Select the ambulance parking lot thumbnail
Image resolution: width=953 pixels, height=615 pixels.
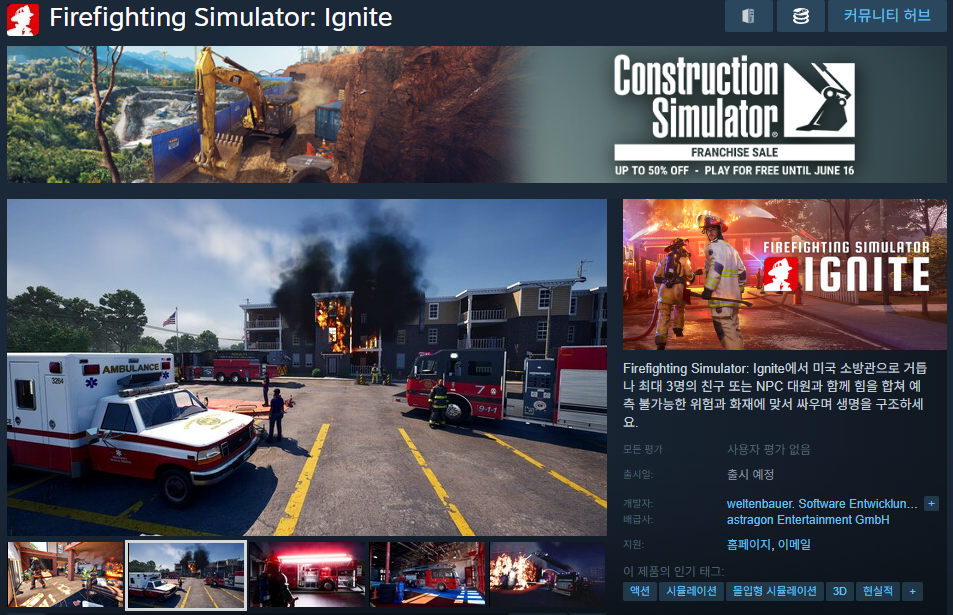click(186, 575)
